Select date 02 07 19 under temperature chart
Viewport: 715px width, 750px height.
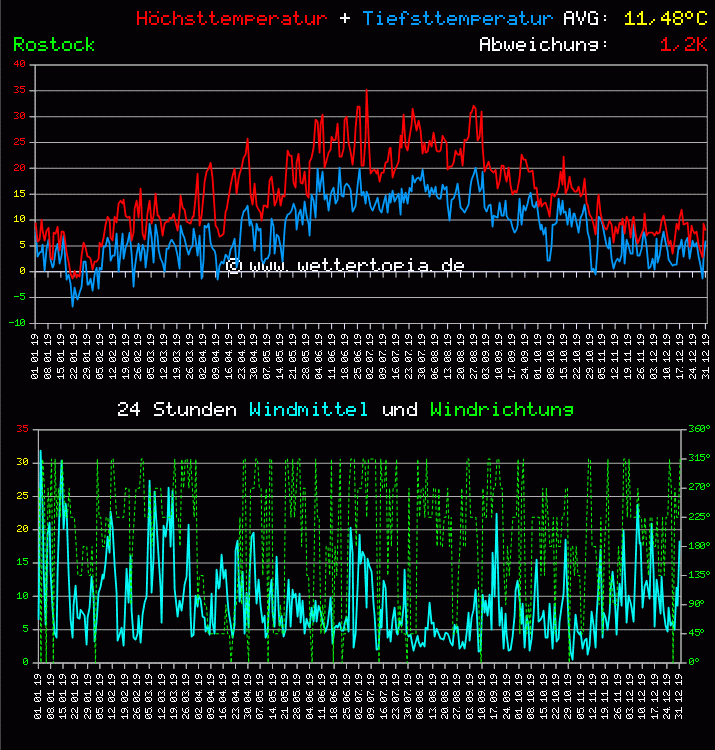pos(370,356)
